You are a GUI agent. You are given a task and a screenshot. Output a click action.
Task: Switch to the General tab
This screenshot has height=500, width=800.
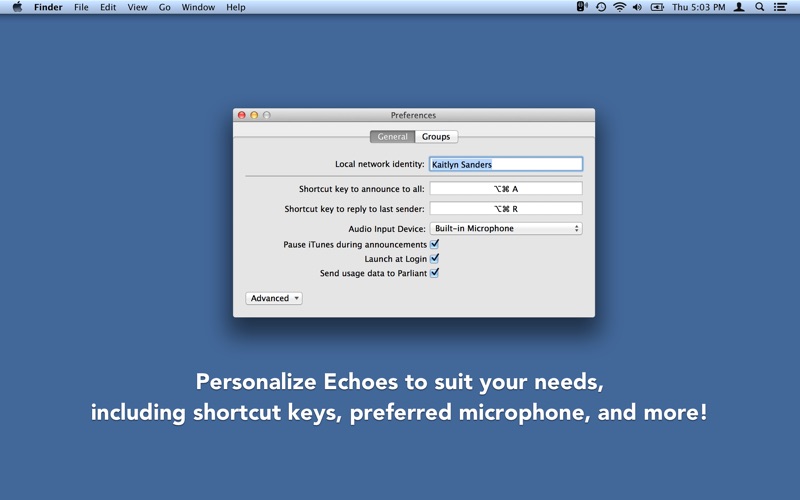click(x=392, y=137)
